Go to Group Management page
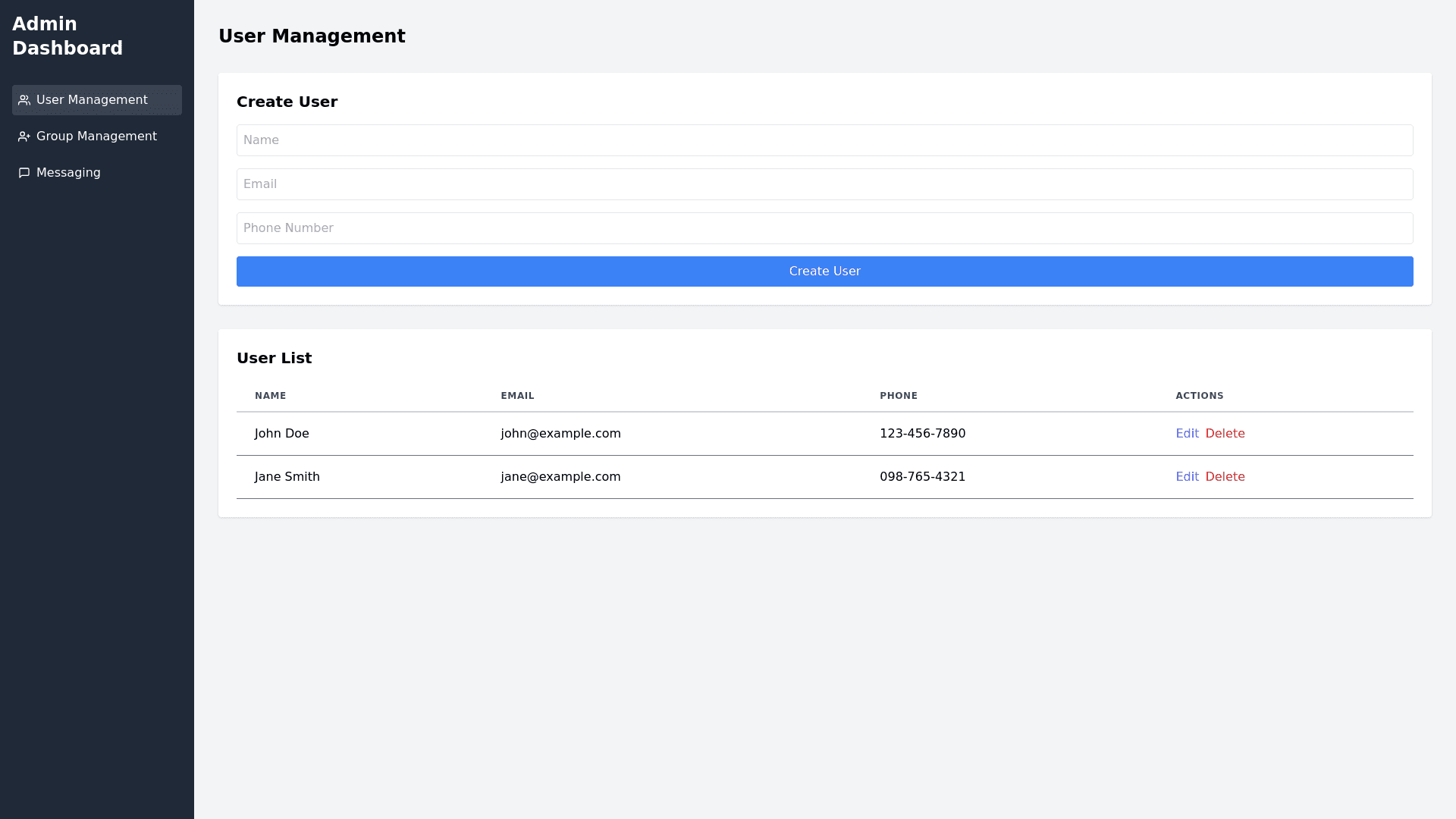The width and height of the screenshot is (1456, 819). click(96, 136)
